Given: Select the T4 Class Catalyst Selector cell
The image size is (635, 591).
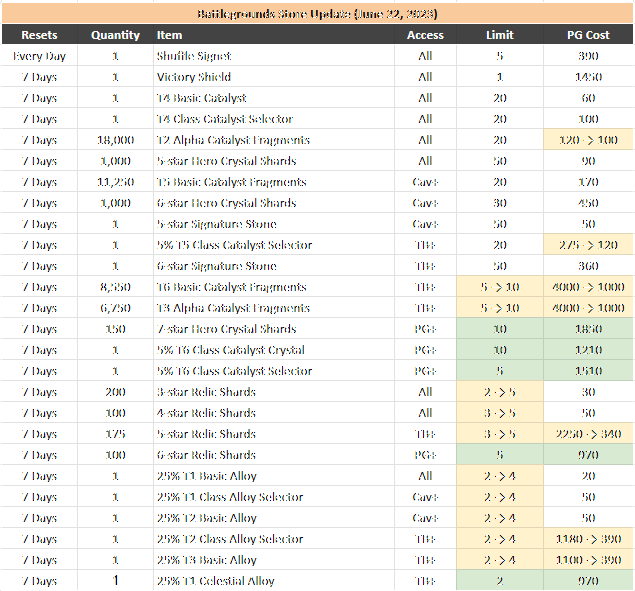Looking at the screenshot, I should (274, 119).
